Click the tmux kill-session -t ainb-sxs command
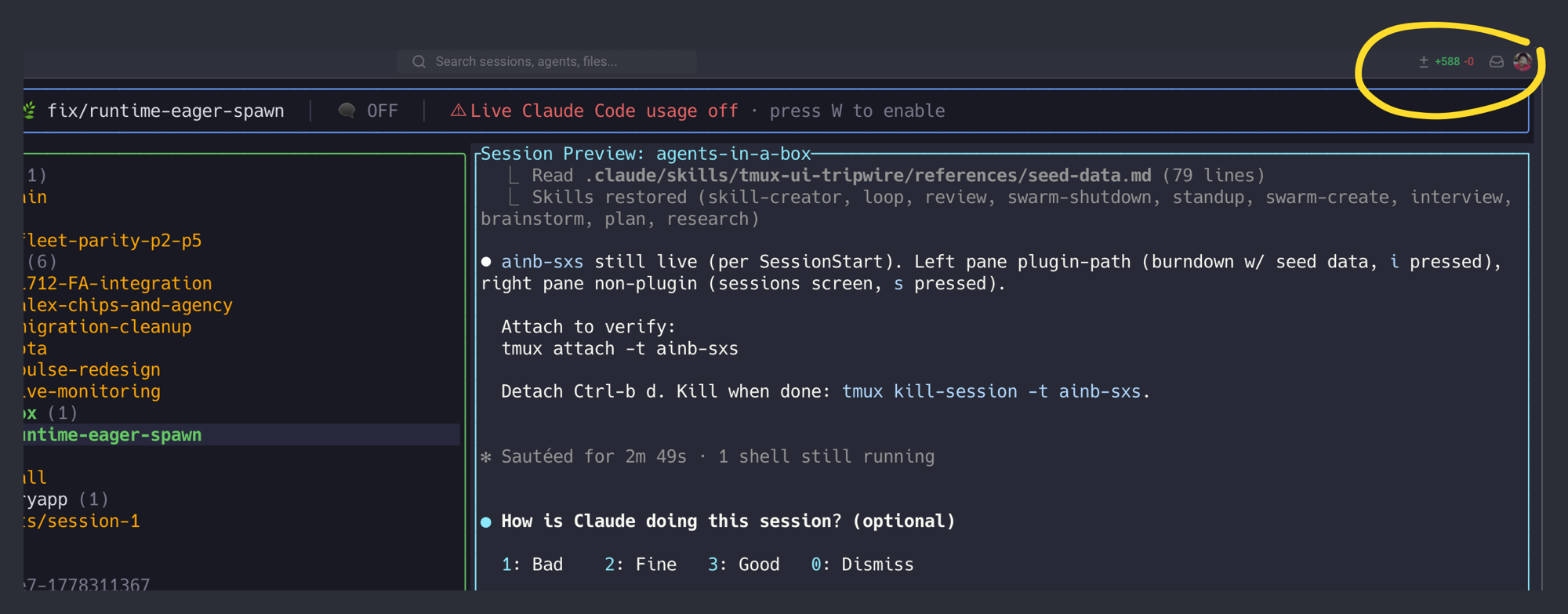This screenshot has width=1568, height=614. (991, 391)
